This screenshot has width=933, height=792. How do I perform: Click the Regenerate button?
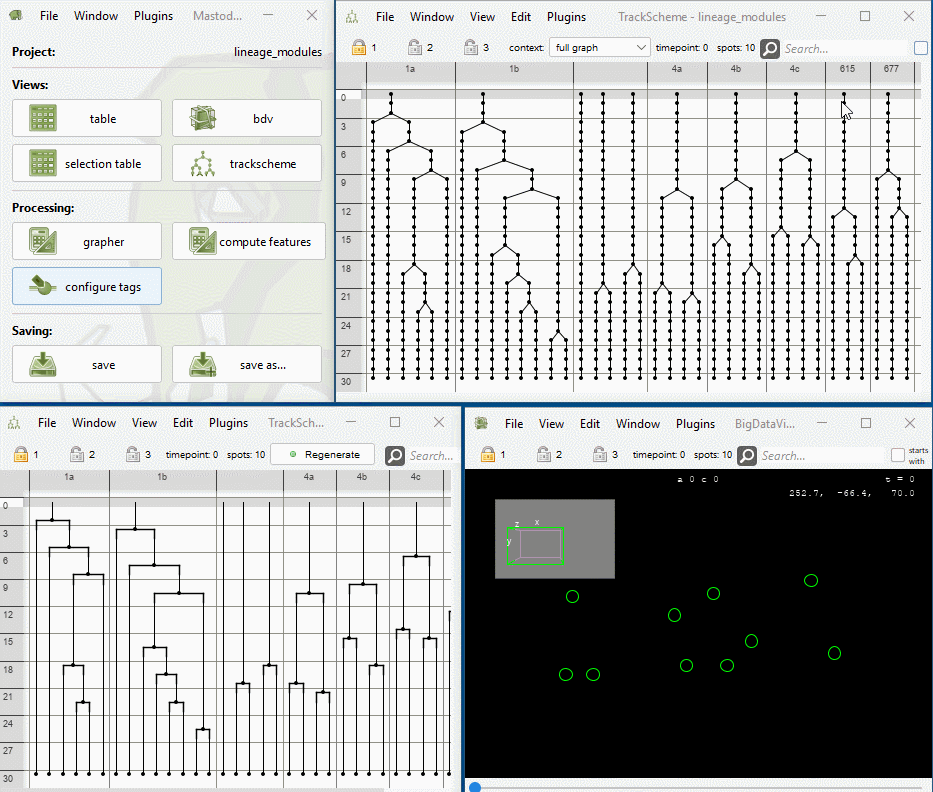pyautogui.click(x=323, y=454)
